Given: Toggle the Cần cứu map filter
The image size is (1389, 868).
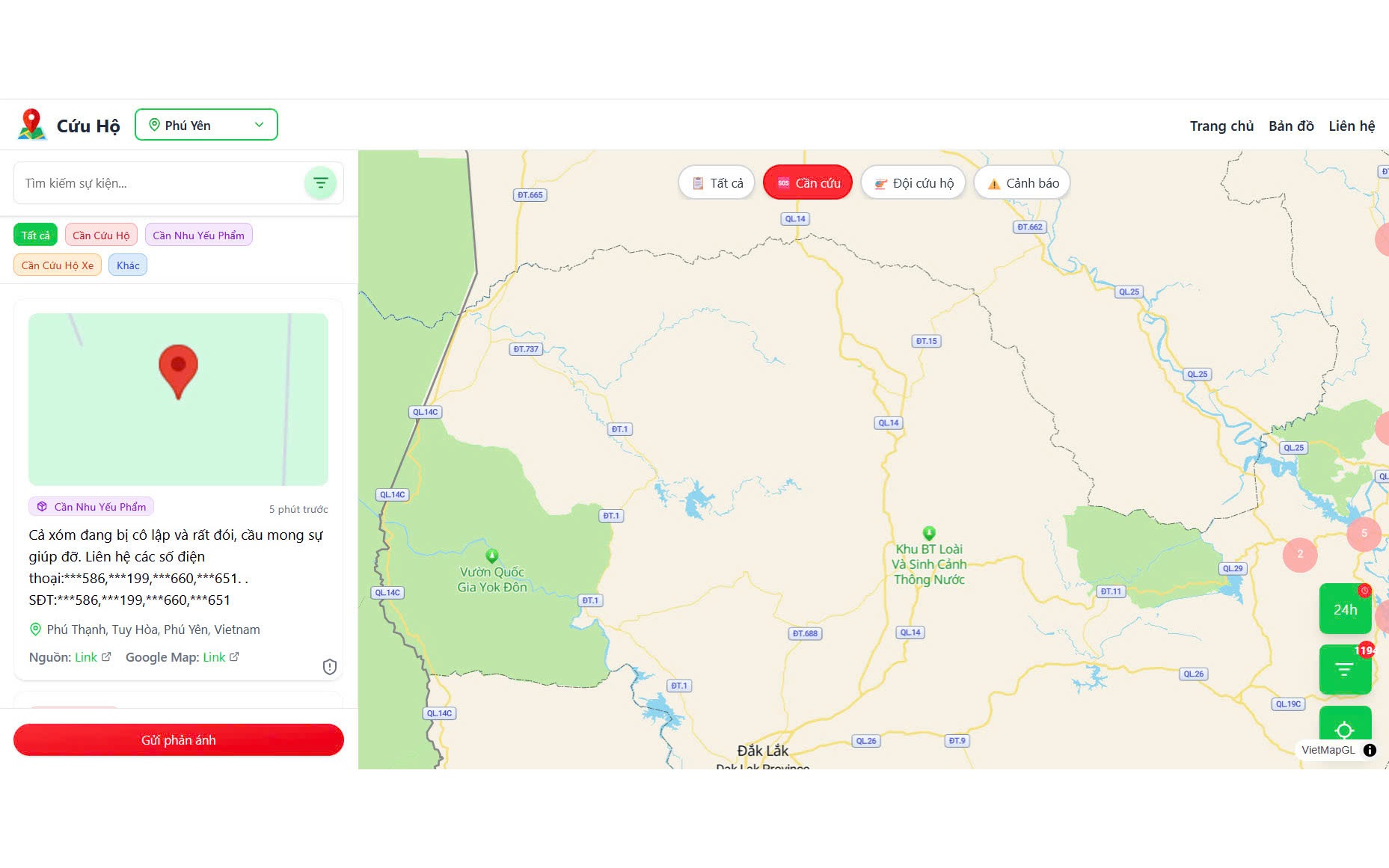Looking at the screenshot, I should (x=808, y=182).
